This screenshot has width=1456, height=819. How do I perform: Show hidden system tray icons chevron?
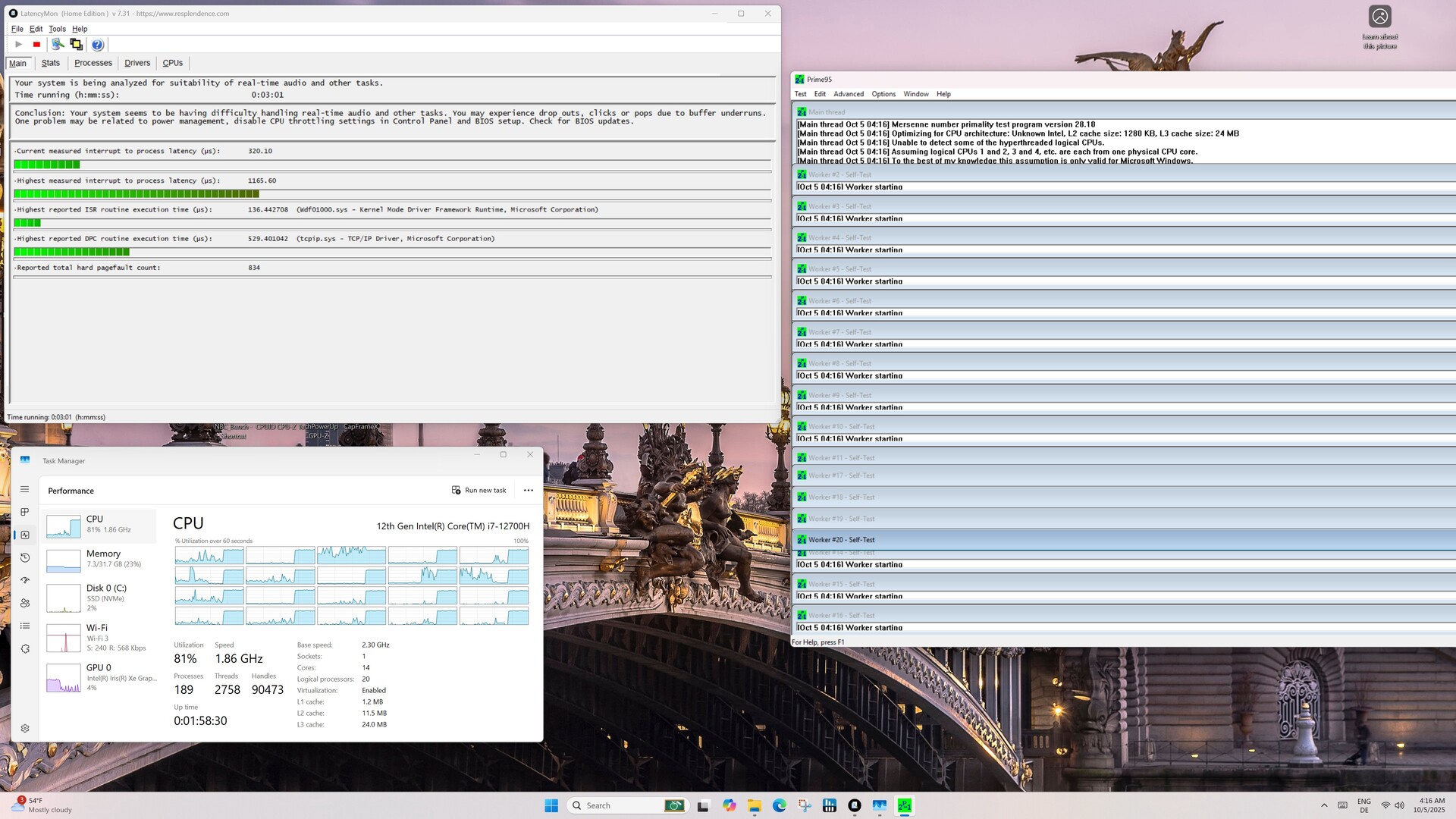coord(1324,805)
